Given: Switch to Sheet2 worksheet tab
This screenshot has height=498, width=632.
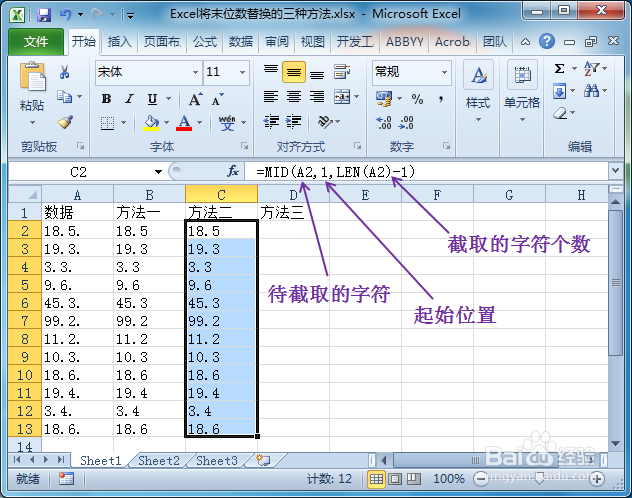Looking at the screenshot, I should coord(158,461).
